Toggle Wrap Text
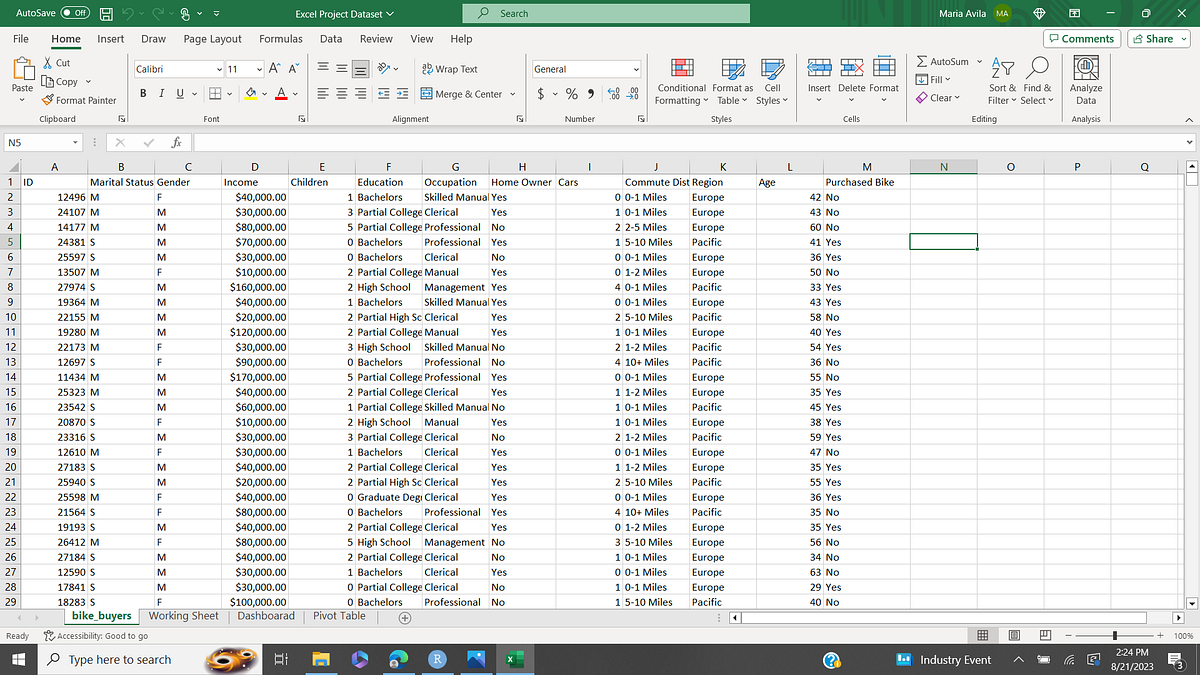This screenshot has height=675, width=1200. click(450, 69)
